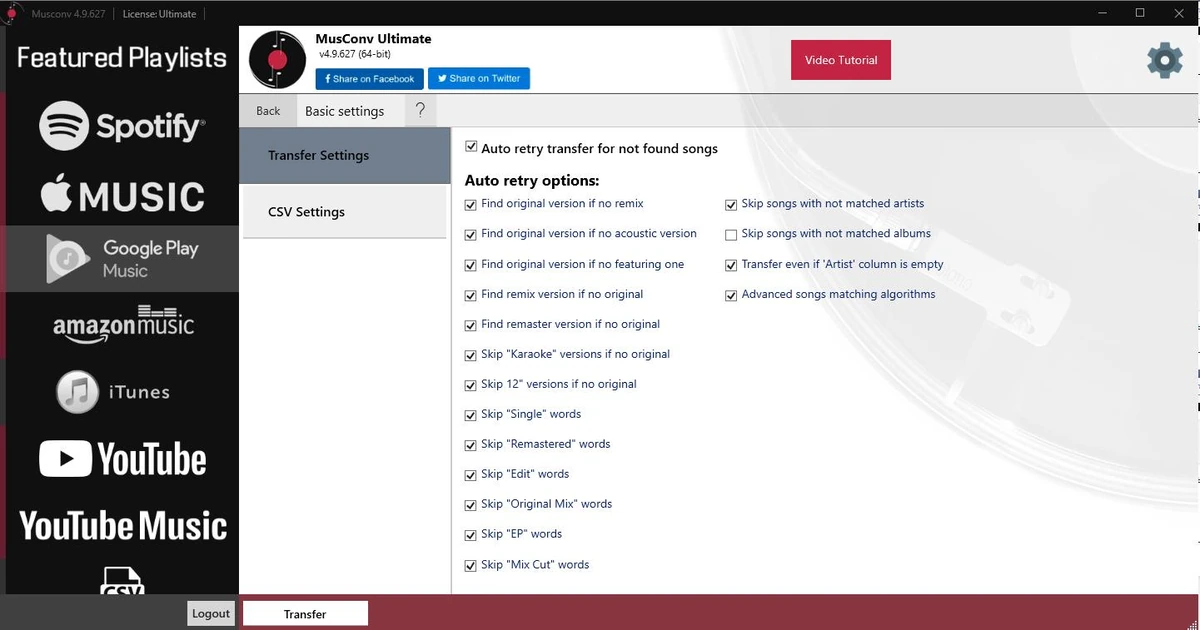Toggle Find remix version if no original
Viewport: 1200px width, 630px height.
[471, 295]
